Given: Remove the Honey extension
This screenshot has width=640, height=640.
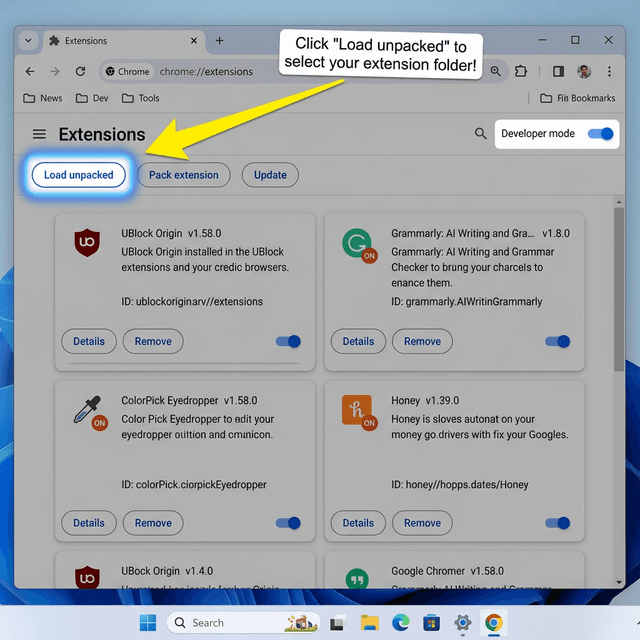Looking at the screenshot, I should pos(422,523).
